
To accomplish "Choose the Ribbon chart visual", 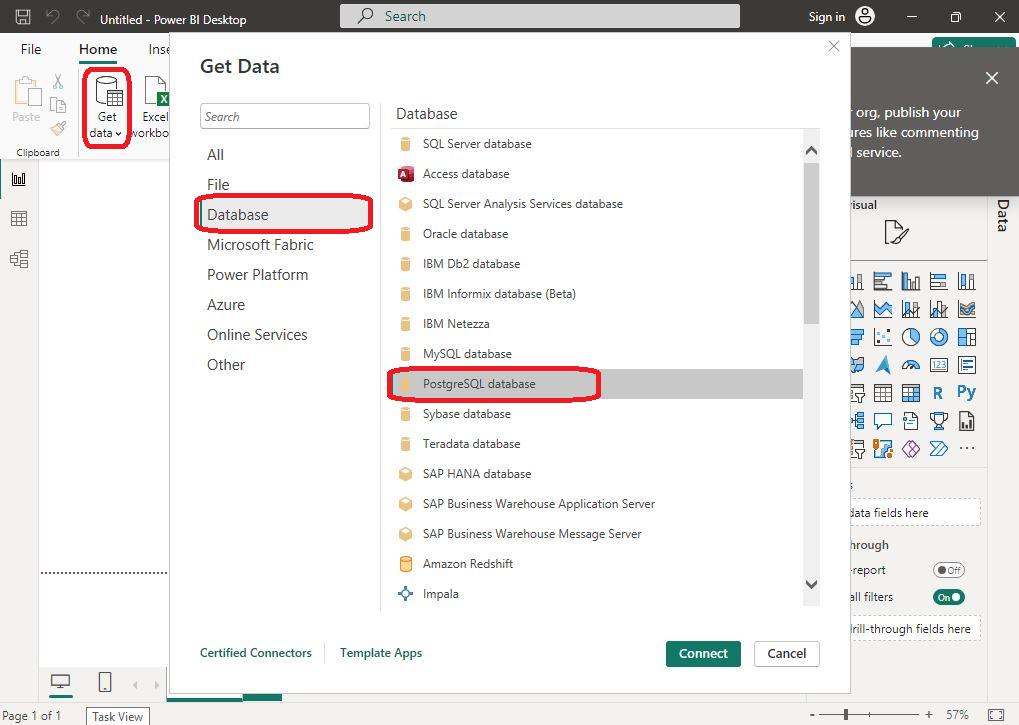I will coord(966,309).
